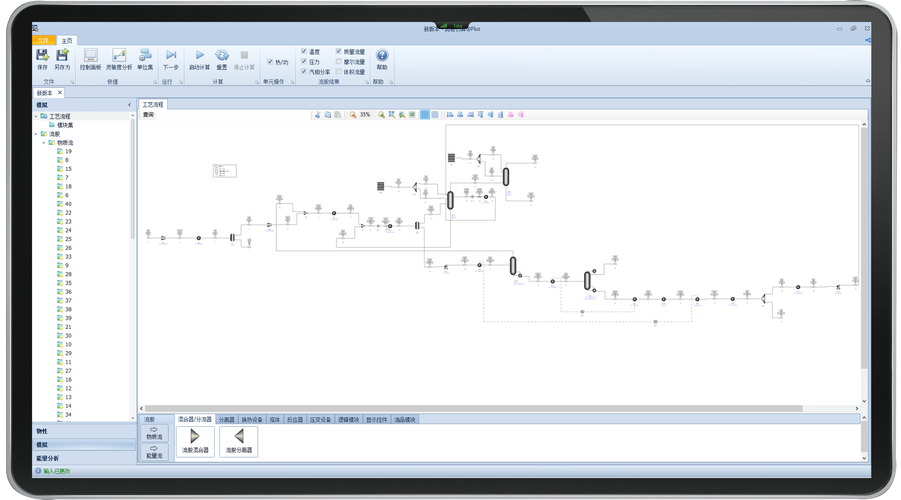Image resolution: width=901 pixels, height=500 pixels.
Task: Open the 文件 group dialog launcher
Action: point(72,82)
